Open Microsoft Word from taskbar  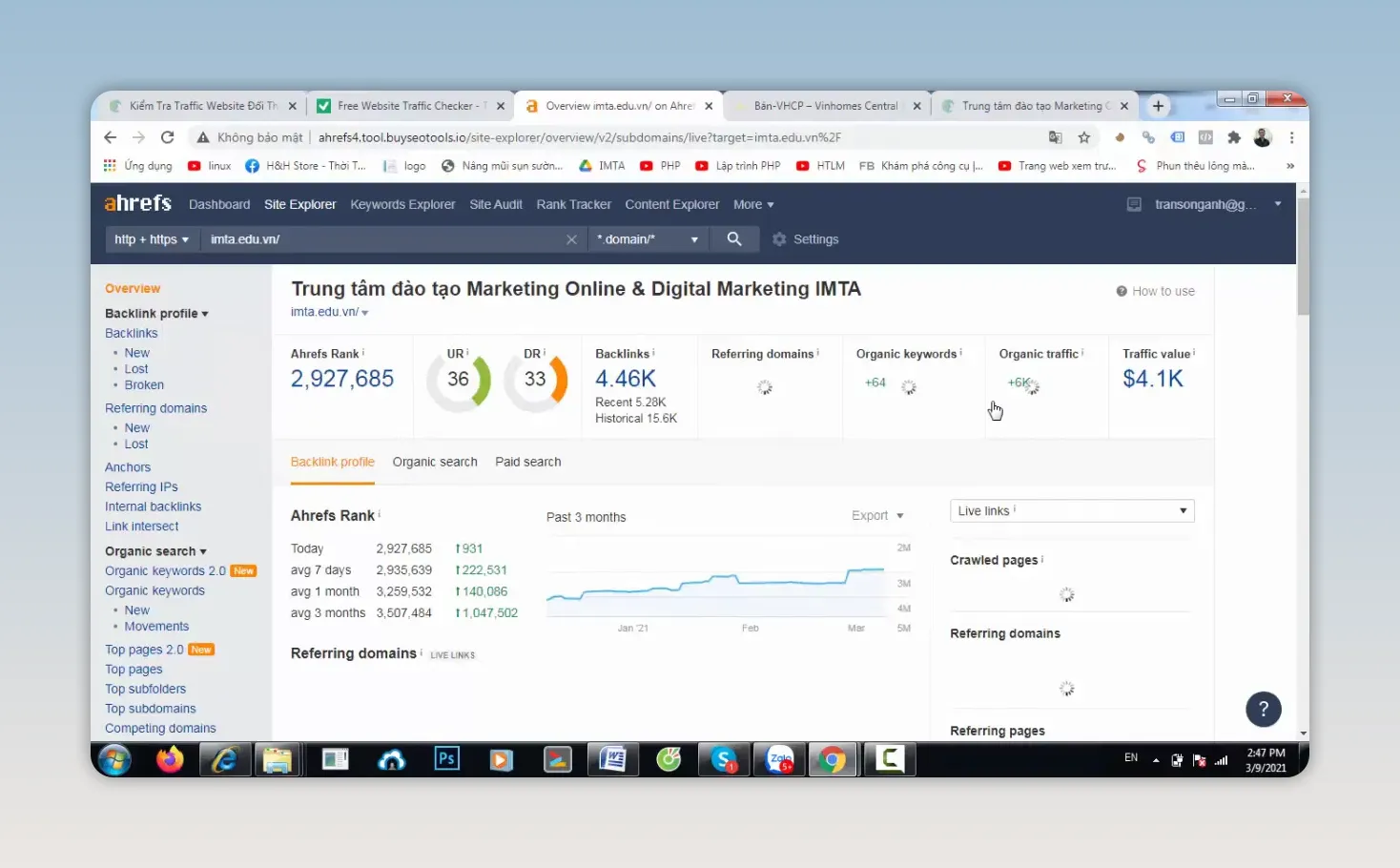[612, 760]
